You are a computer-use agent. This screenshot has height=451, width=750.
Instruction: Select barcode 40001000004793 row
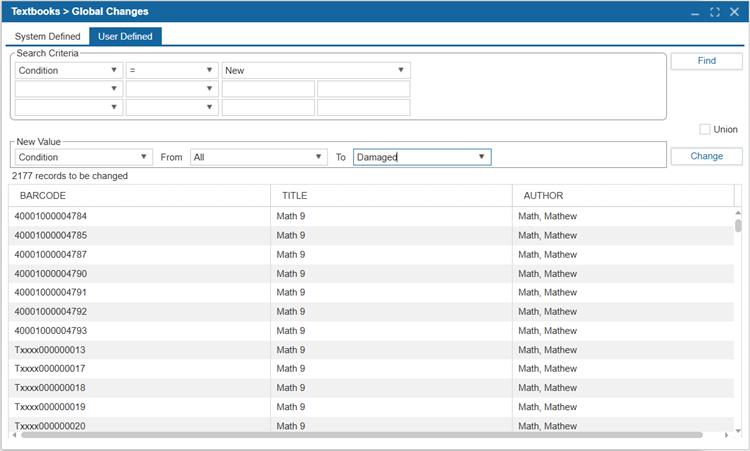[x=371, y=330]
